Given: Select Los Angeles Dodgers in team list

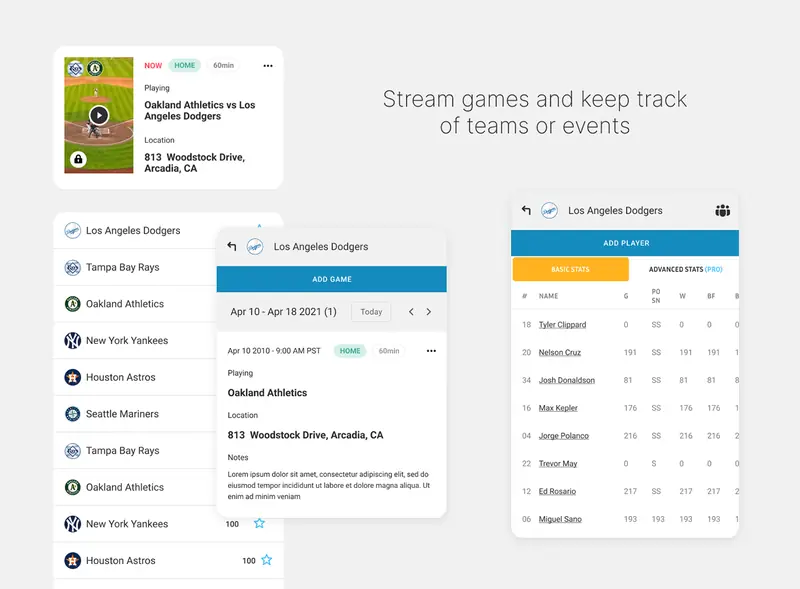Looking at the screenshot, I should point(135,231).
